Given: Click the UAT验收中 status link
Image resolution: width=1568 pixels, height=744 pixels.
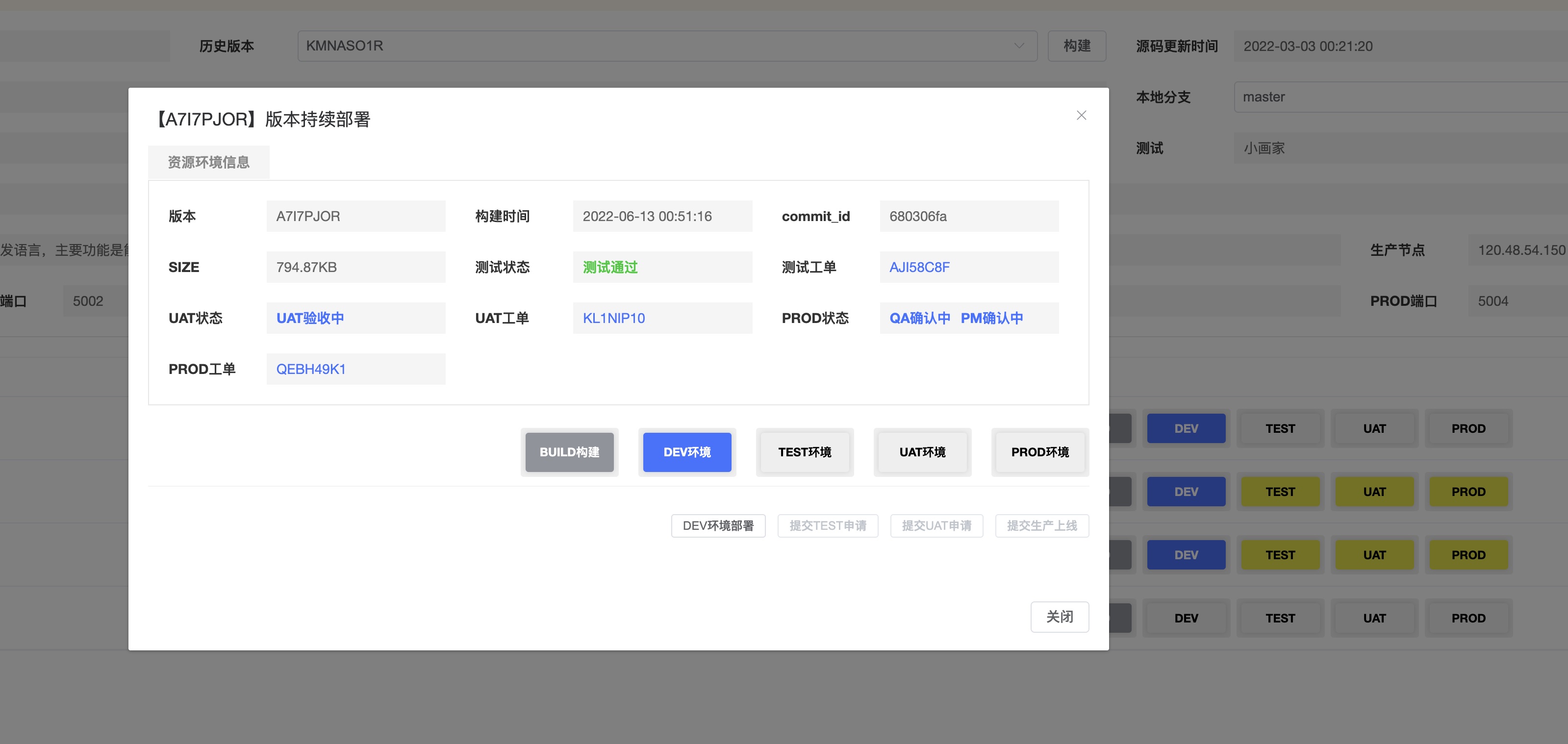Looking at the screenshot, I should point(310,318).
